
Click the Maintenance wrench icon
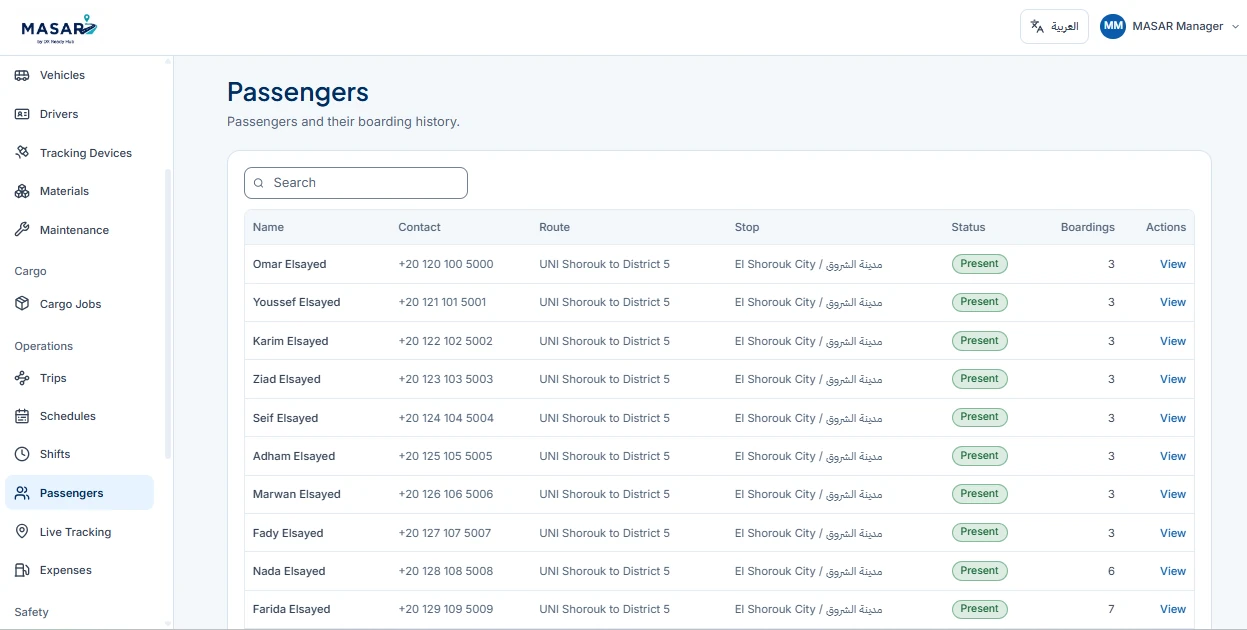point(22,230)
